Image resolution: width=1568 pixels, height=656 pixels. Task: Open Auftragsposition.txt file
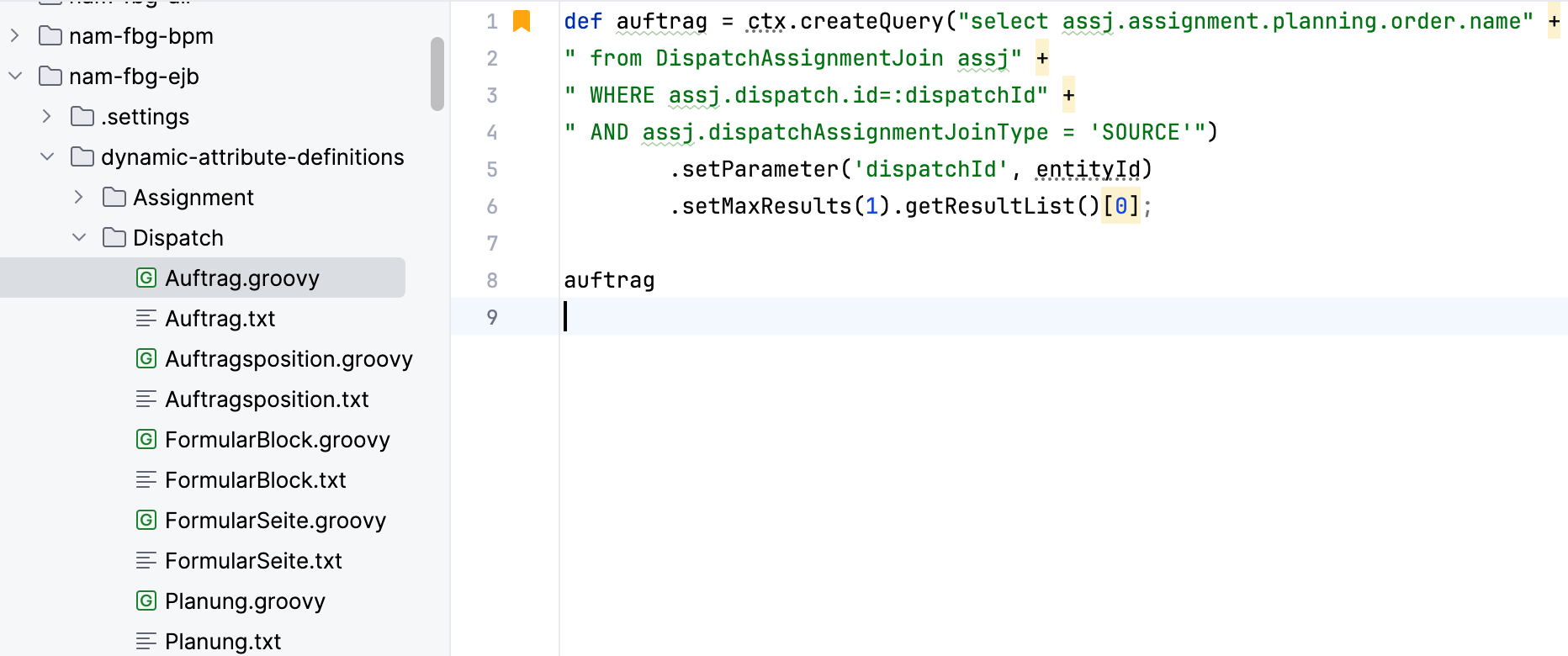266,399
